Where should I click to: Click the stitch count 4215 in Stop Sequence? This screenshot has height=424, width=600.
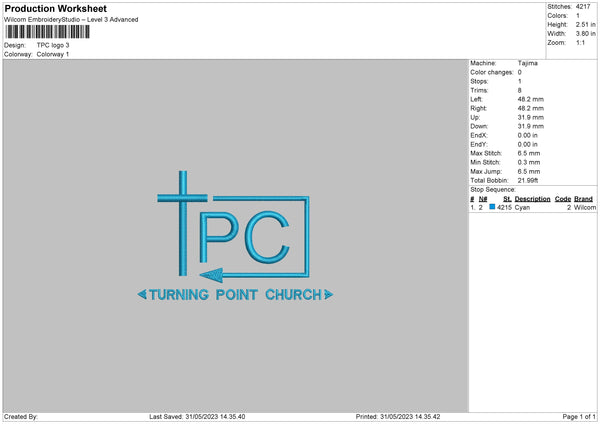pos(504,207)
